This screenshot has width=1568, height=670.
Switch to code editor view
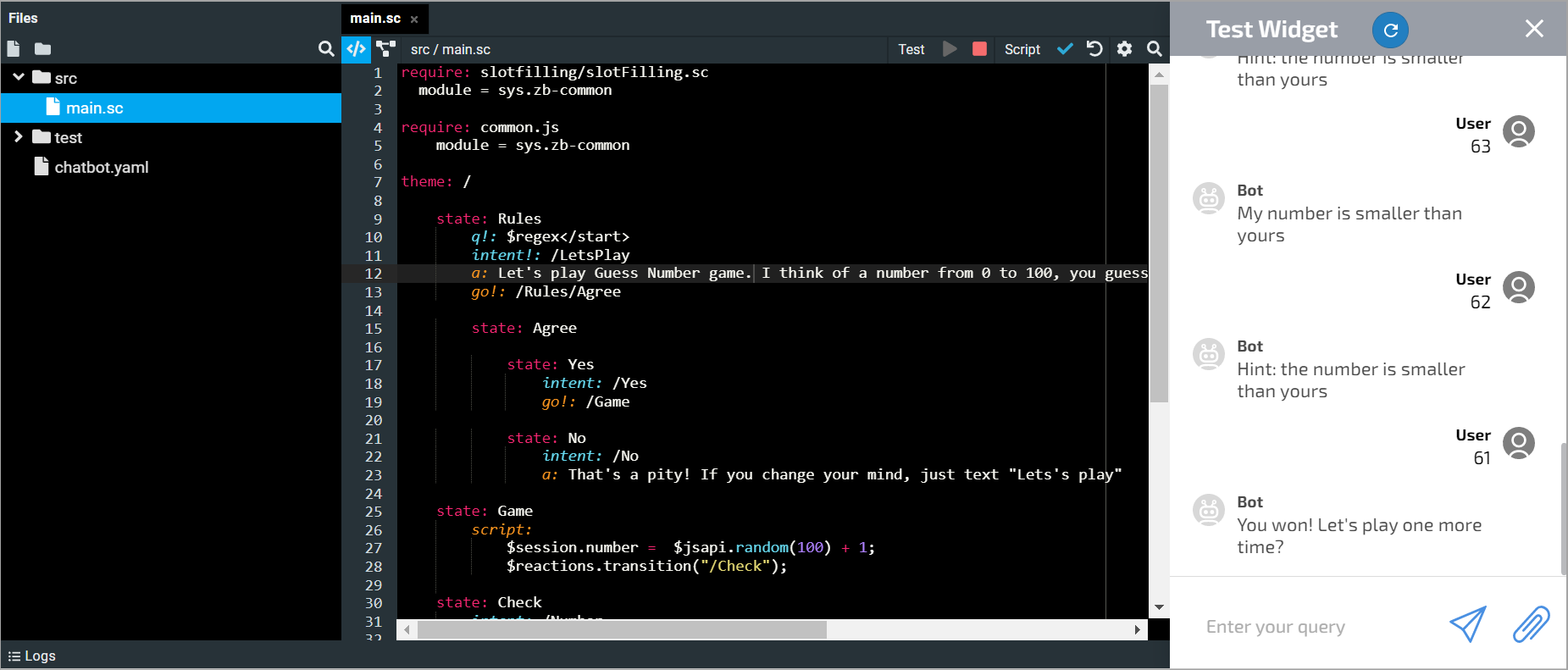(357, 49)
